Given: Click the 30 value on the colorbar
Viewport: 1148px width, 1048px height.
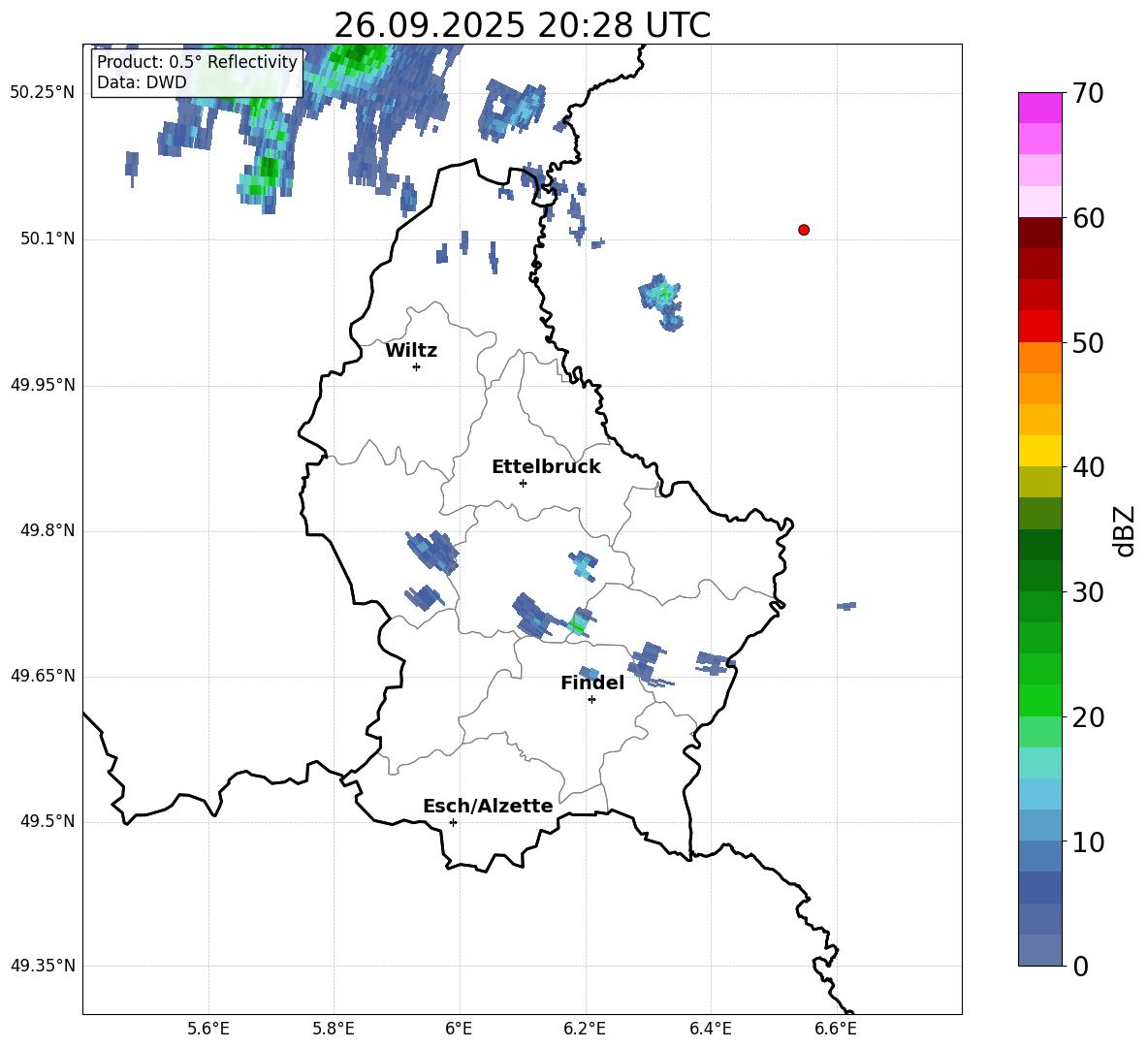Looking at the screenshot, I should click(x=1088, y=592).
